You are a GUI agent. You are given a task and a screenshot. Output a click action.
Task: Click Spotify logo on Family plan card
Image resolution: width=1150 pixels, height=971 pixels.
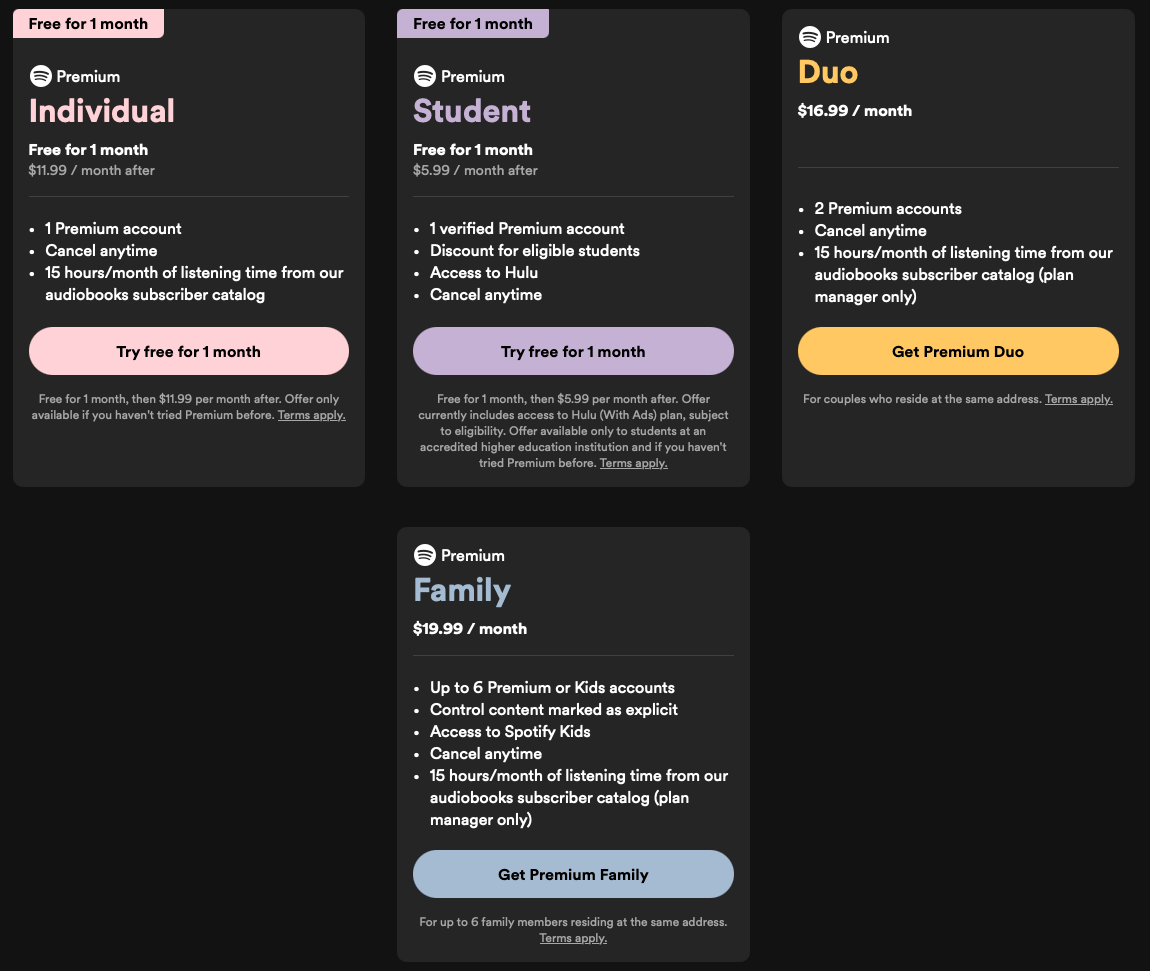(424, 555)
